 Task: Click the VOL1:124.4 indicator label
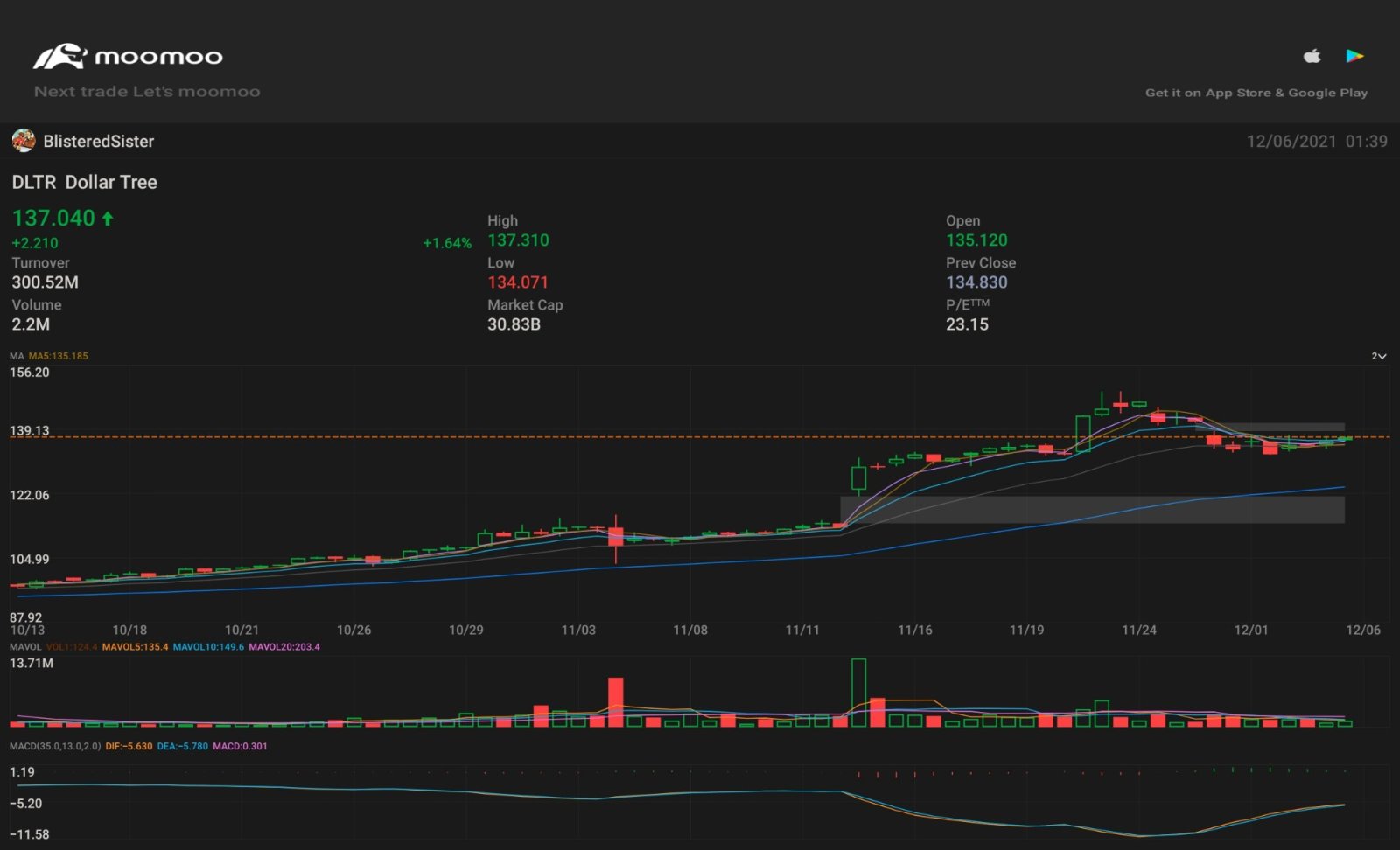[x=72, y=647]
